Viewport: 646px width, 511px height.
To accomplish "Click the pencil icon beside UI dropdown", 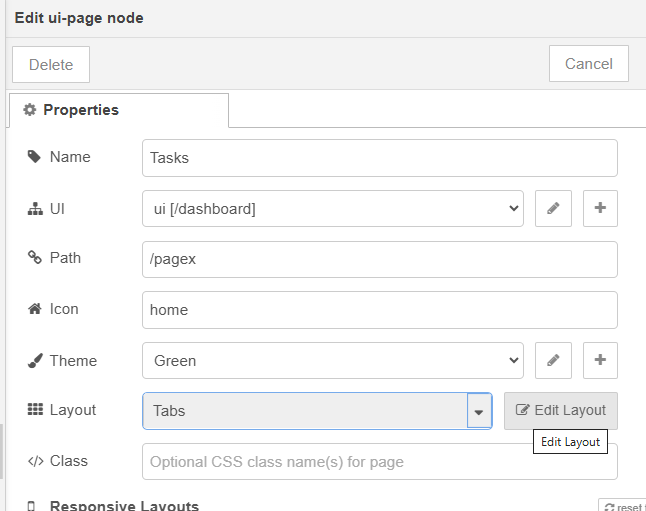I will 553,208.
